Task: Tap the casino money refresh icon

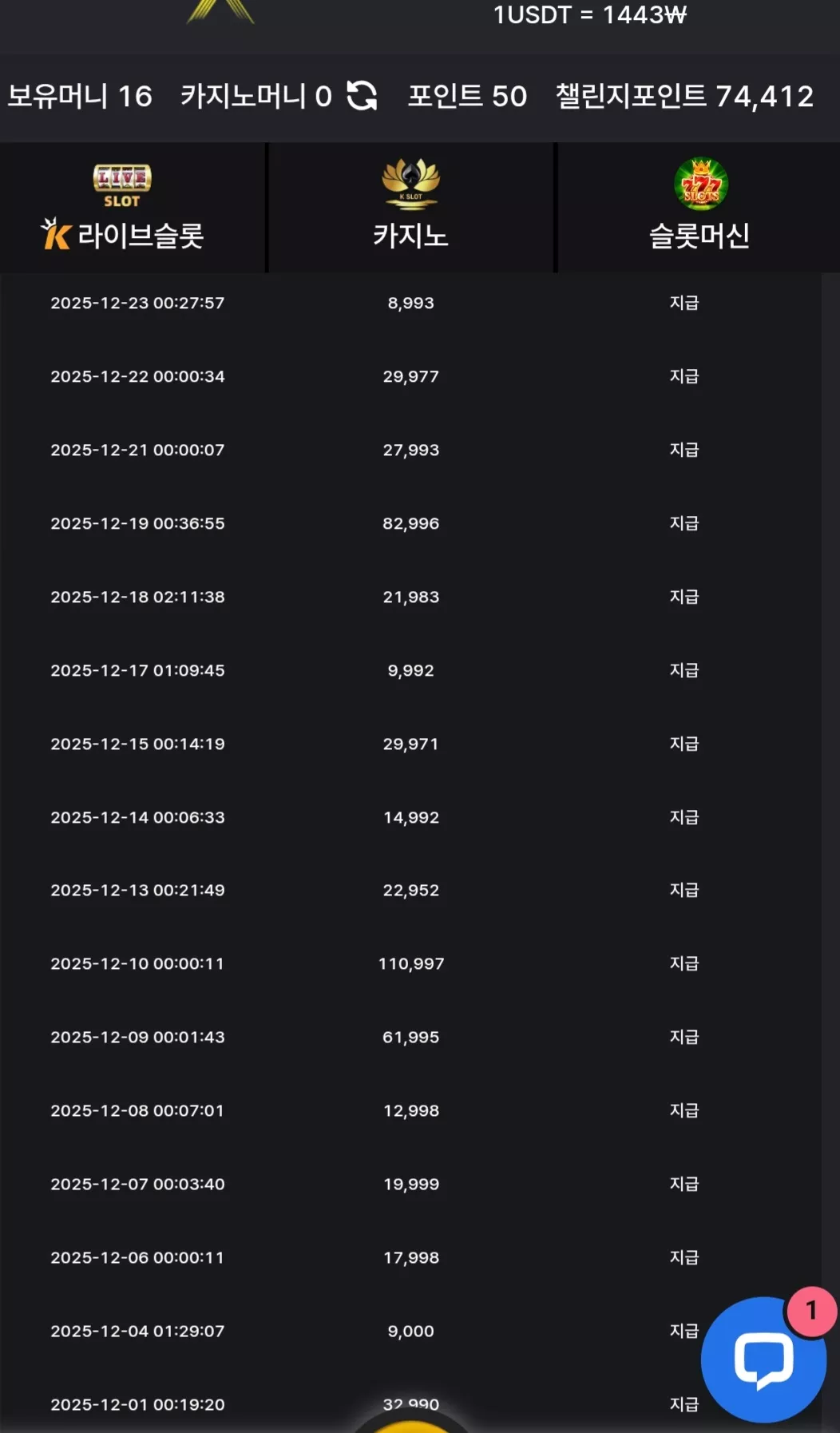Action: click(362, 96)
